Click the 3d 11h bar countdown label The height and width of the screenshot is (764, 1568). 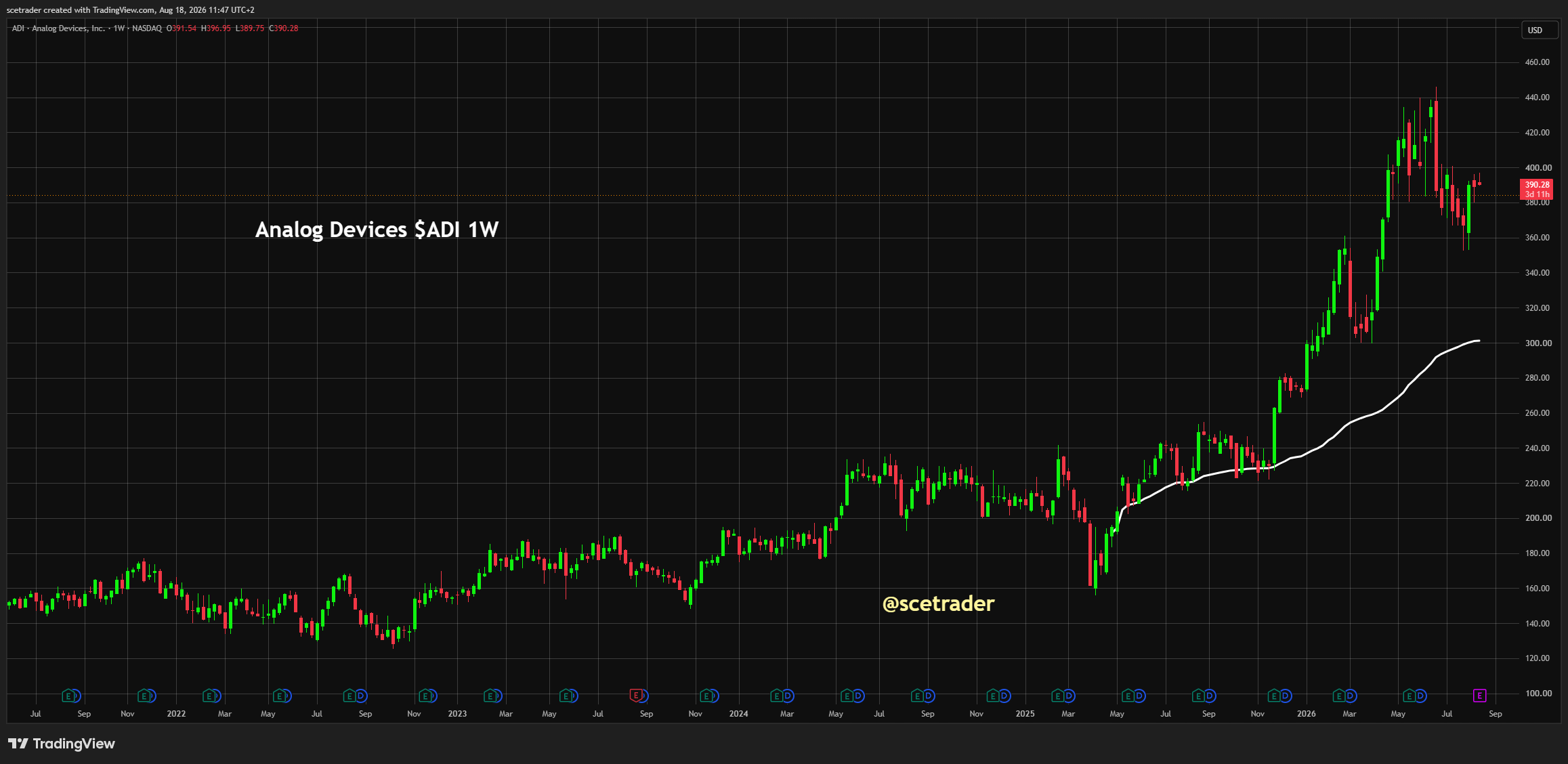tap(1537, 194)
